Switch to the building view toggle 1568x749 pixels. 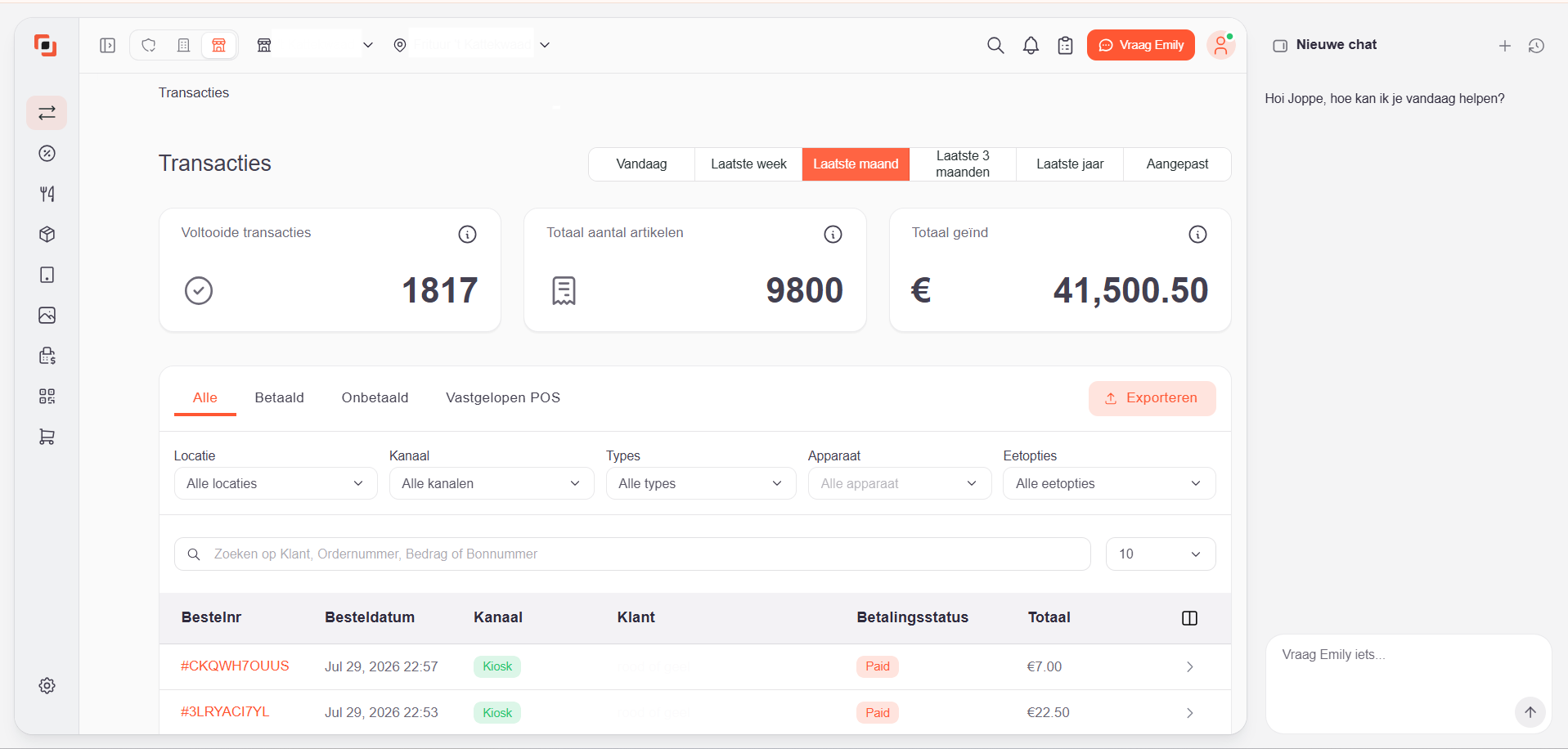pyautogui.click(x=183, y=45)
